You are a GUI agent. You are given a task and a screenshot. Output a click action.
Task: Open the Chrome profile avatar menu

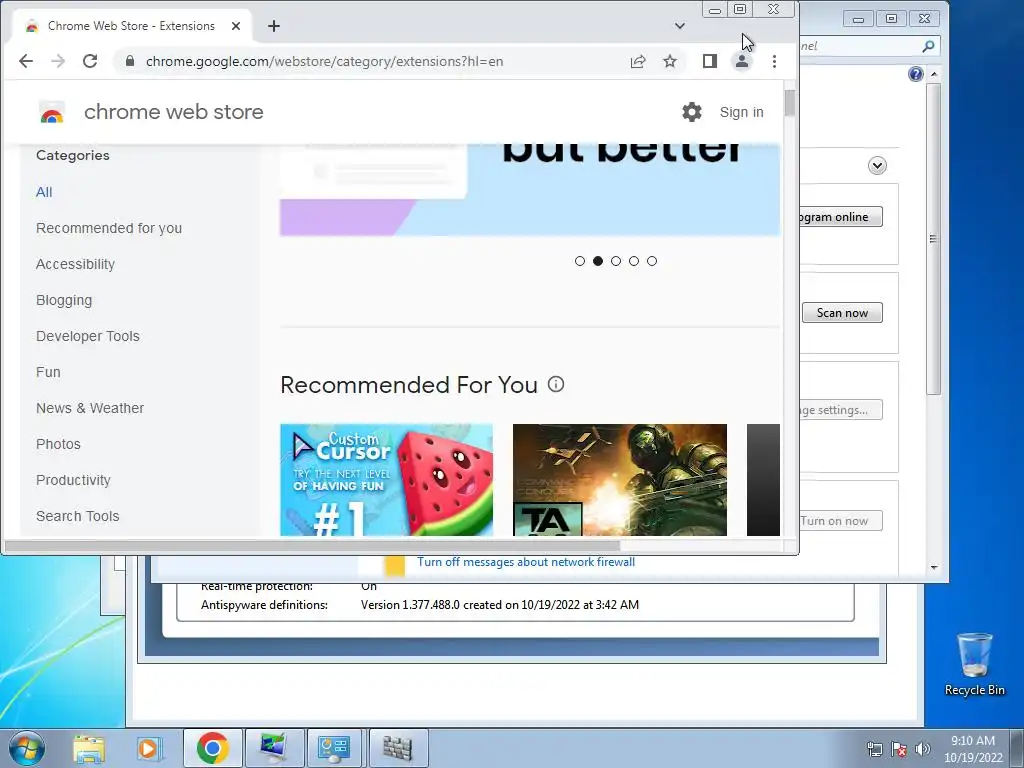tap(742, 61)
